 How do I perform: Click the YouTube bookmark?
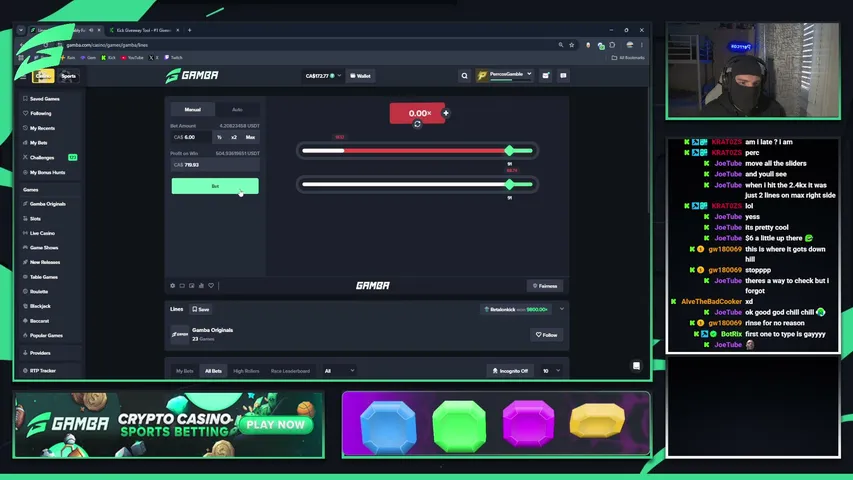click(132, 58)
